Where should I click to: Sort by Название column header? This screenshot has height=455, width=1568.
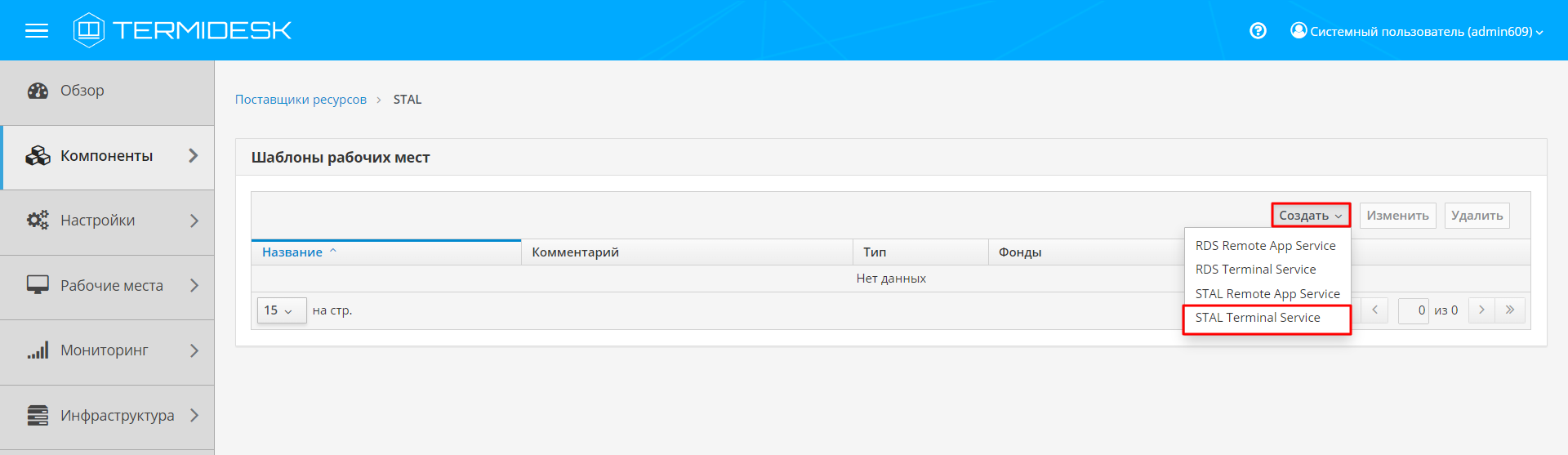click(386, 252)
